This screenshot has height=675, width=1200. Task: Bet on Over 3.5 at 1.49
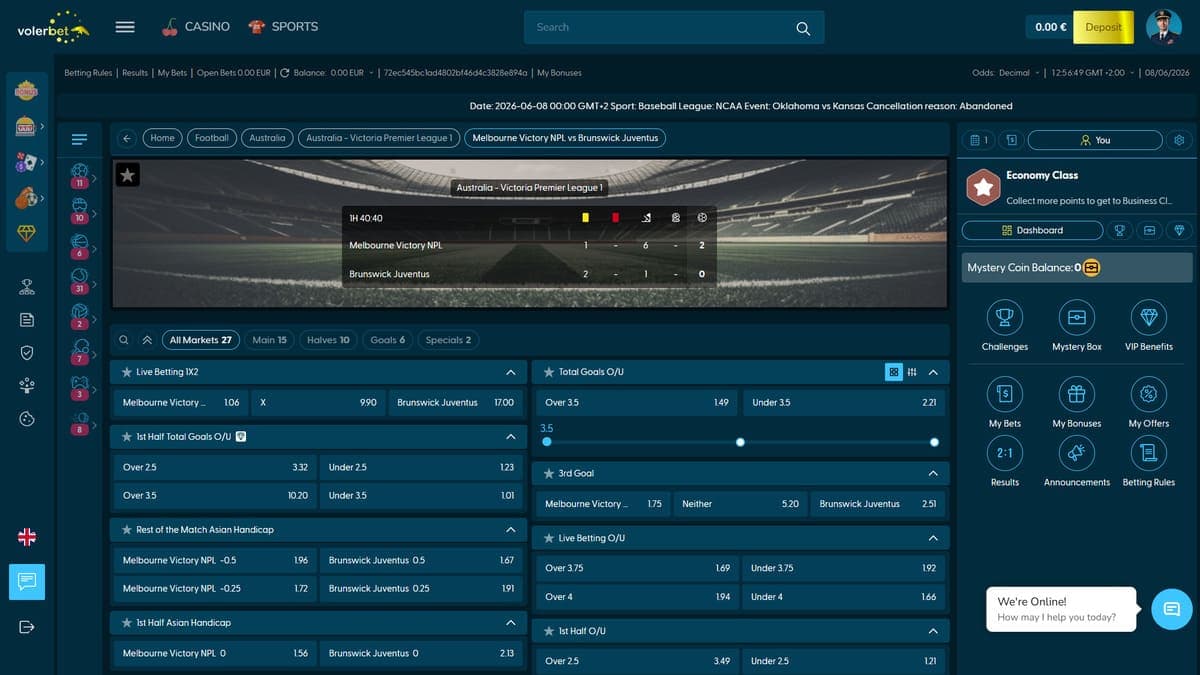[x=636, y=402]
